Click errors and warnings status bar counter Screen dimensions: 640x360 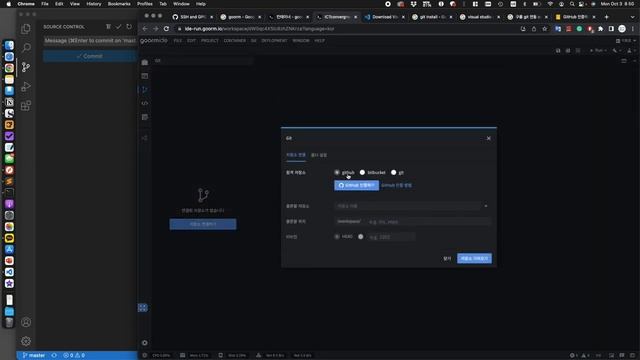click(x=74, y=356)
